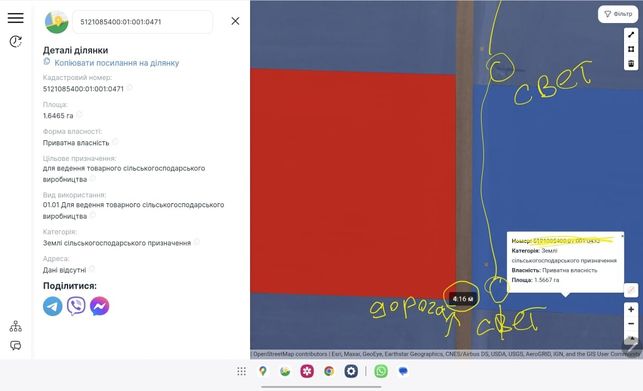
Task: Zoom in on the map
Action: pos(631,309)
